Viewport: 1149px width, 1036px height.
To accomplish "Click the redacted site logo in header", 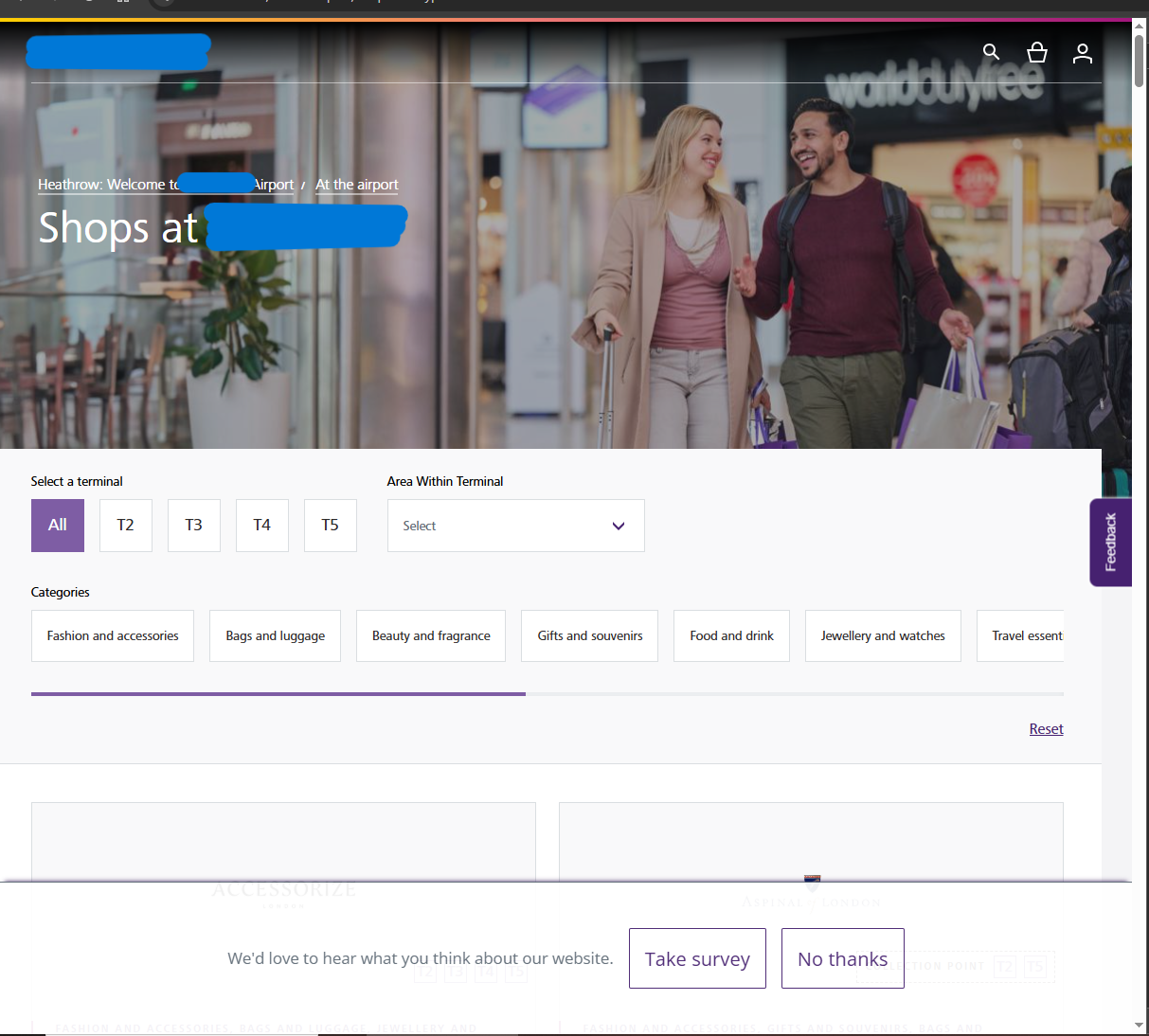I will tap(118, 52).
